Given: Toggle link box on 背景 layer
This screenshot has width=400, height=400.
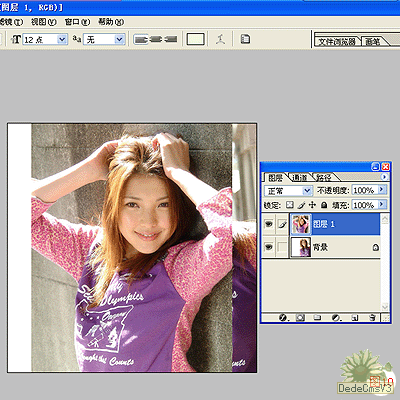Looking at the screenshot, I should [x=282, y=247].
